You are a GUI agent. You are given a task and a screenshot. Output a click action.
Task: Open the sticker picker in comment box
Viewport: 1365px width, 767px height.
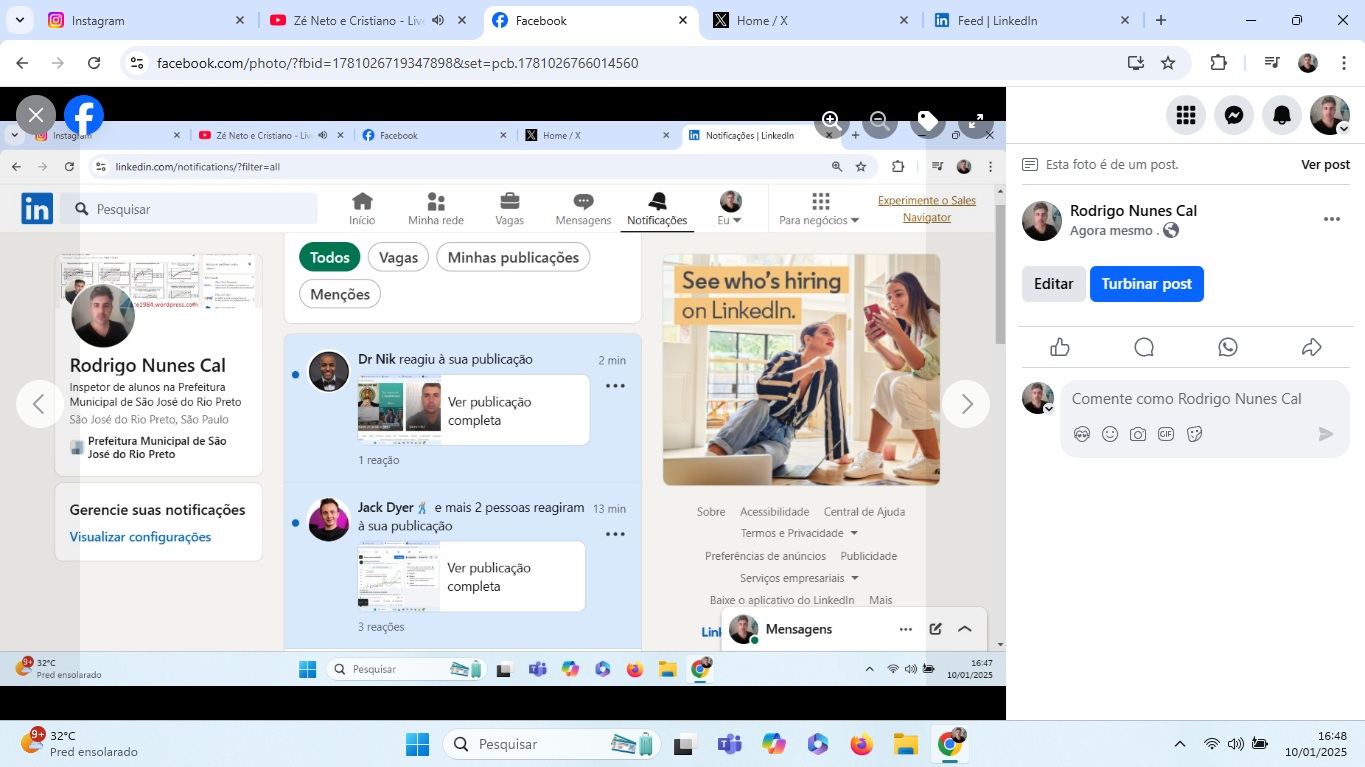(x=1194, y=434)
